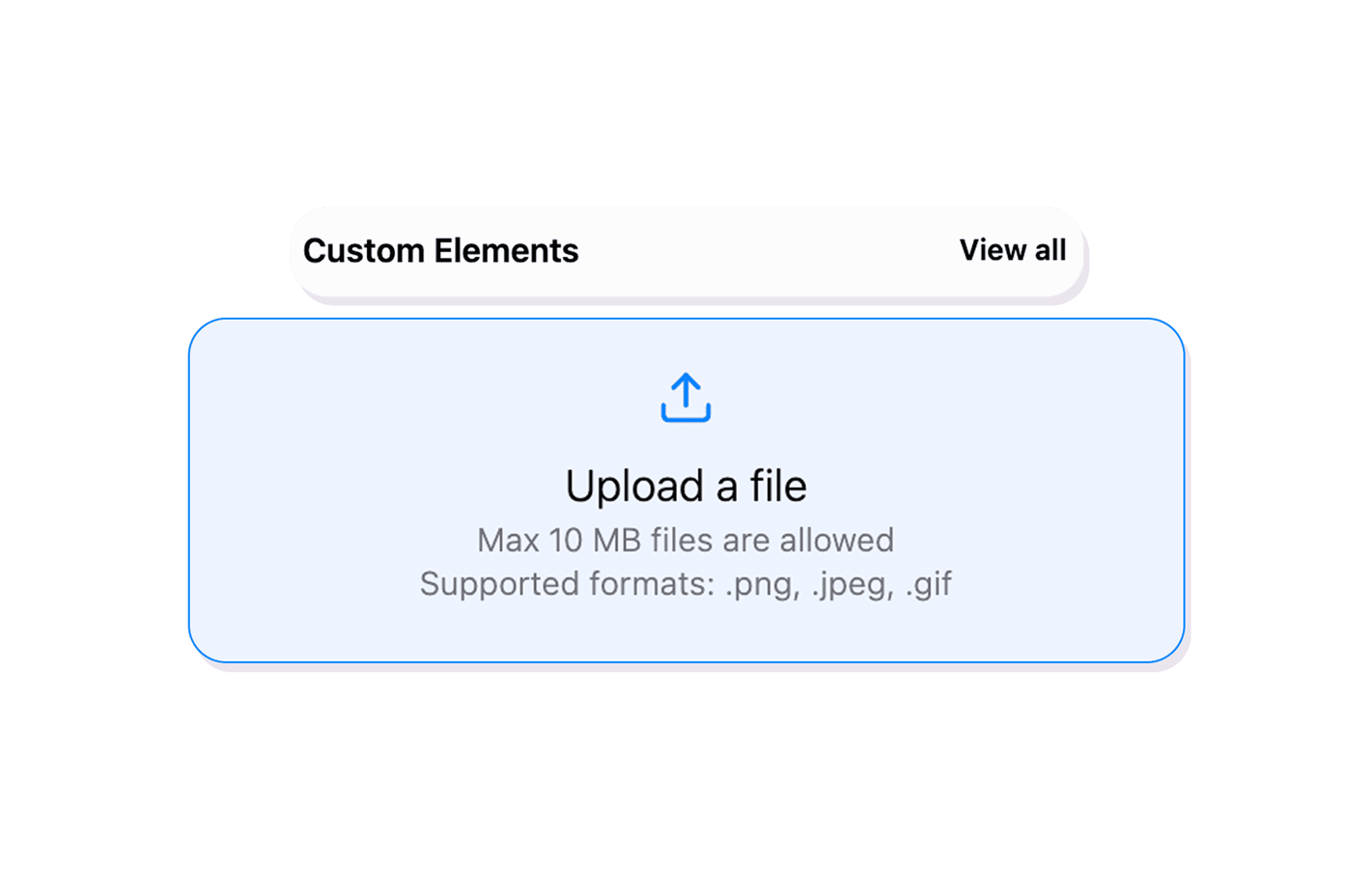
Task: Click the word "all" in View all
Action: [x=1050, y=250]
